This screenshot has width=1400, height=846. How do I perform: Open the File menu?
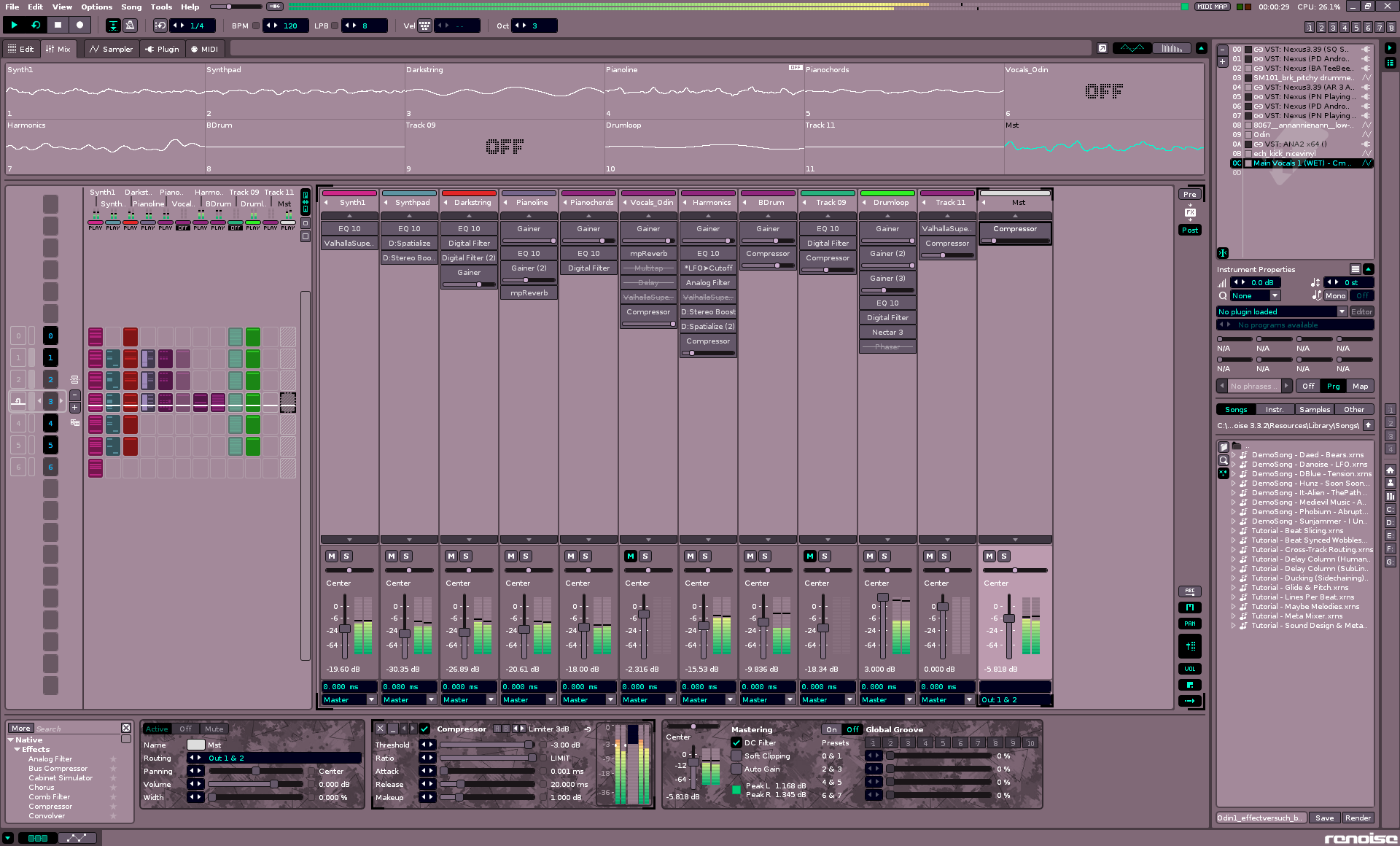pos(12,7)
